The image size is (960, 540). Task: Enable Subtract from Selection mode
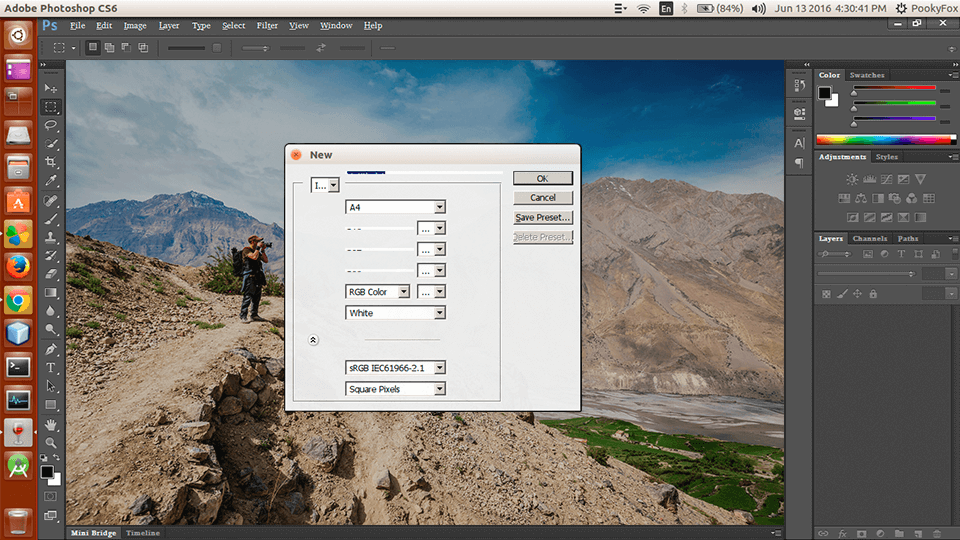pos(126,47)
